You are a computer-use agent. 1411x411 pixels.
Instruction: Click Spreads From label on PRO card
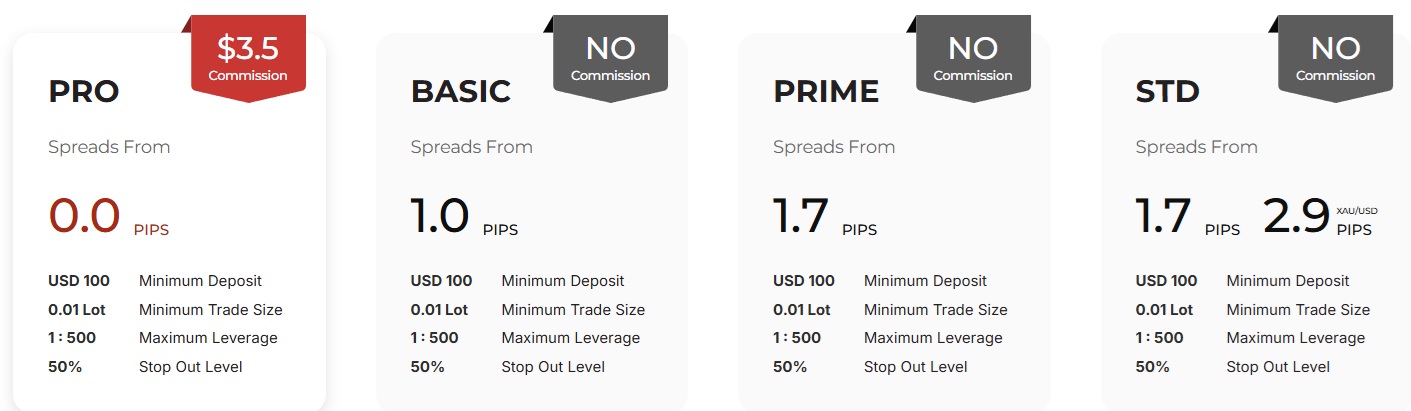(109, 147)
